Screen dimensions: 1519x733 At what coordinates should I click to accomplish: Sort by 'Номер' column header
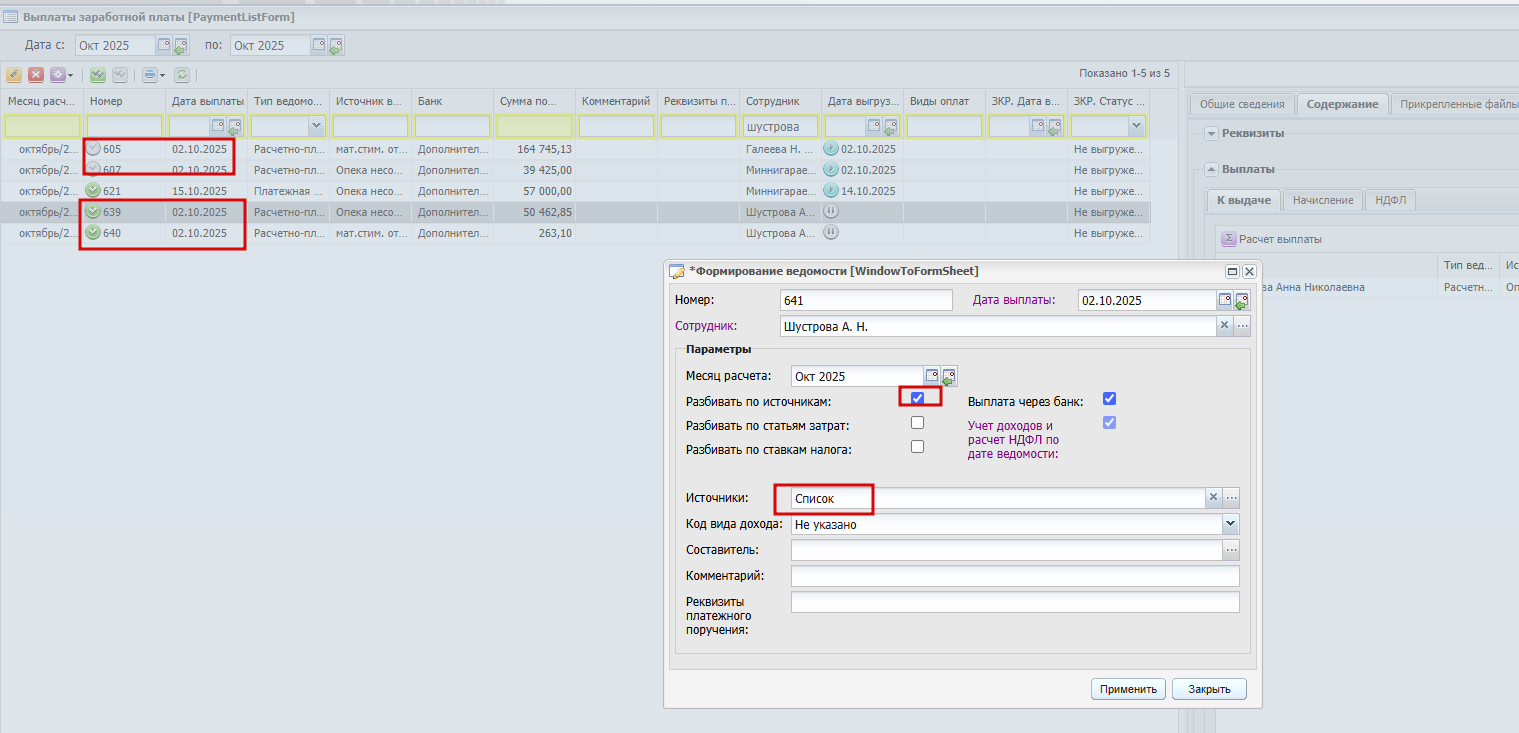click(x=124, y=101)
